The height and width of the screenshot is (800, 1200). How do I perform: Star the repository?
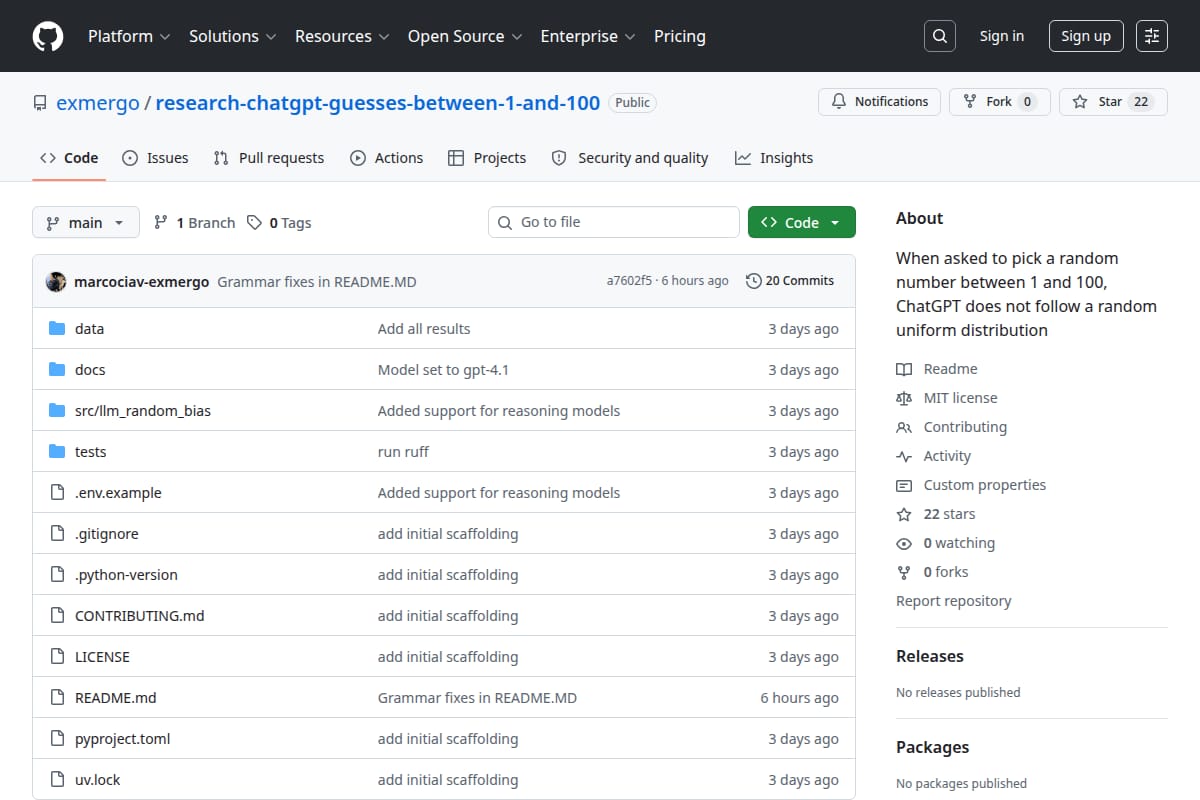[1113, 102]
